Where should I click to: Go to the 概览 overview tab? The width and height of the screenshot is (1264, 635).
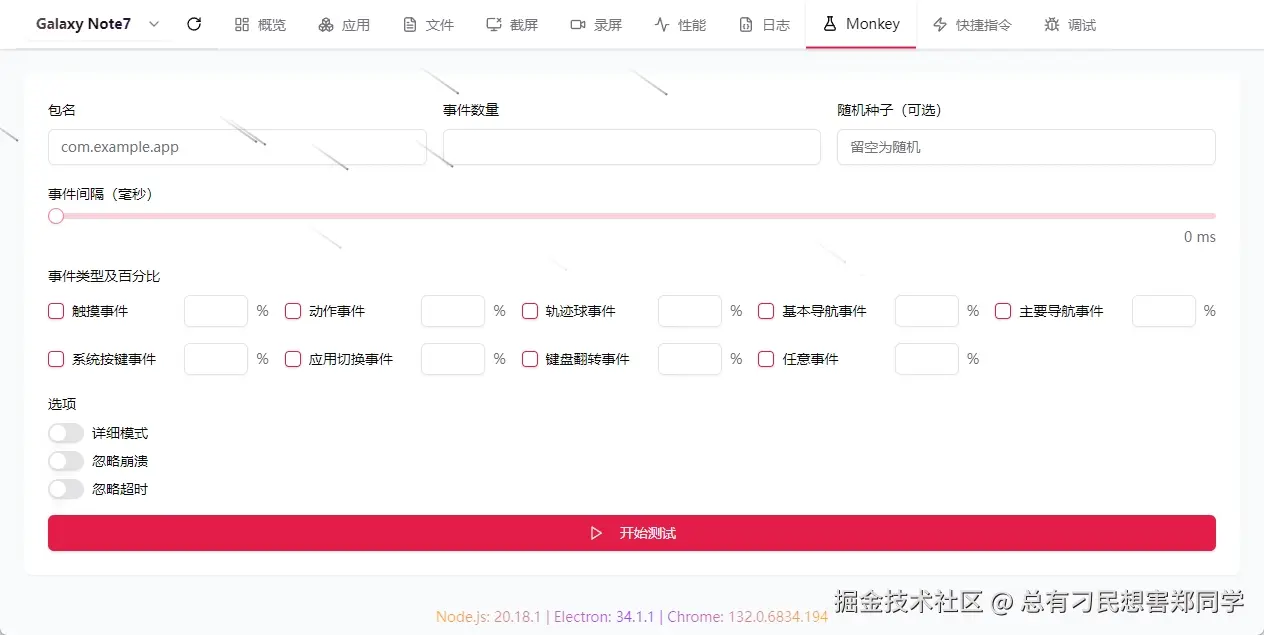260,24
